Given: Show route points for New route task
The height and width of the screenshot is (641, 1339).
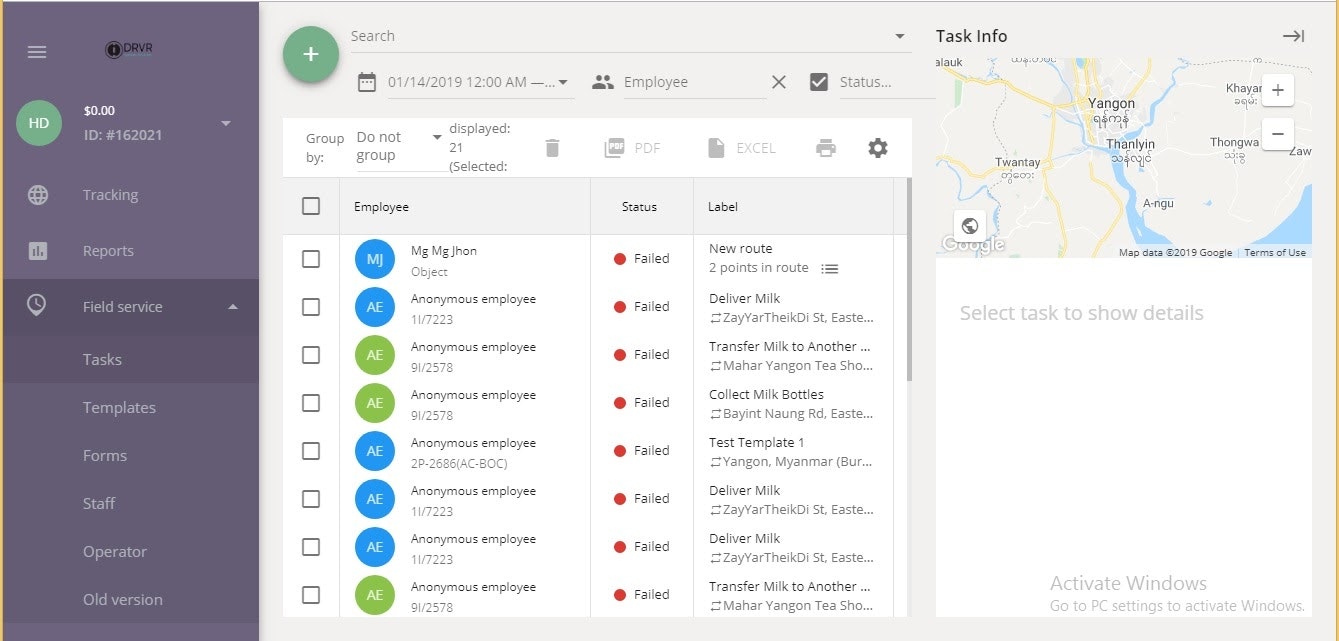Looking at the screenshot, I should [x=830, y=268].
